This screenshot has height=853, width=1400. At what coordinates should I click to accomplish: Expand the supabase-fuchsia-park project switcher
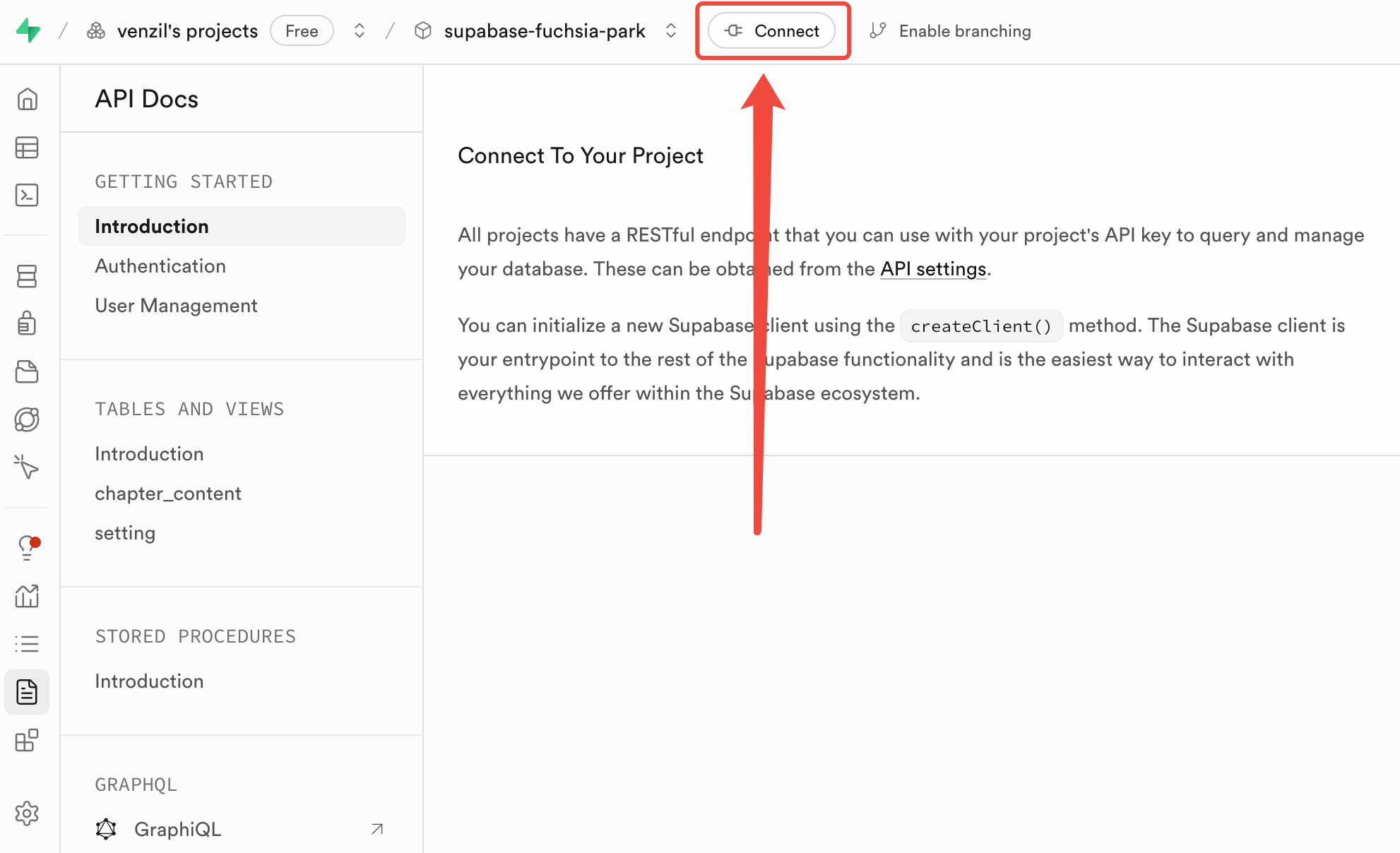(671, 30)
